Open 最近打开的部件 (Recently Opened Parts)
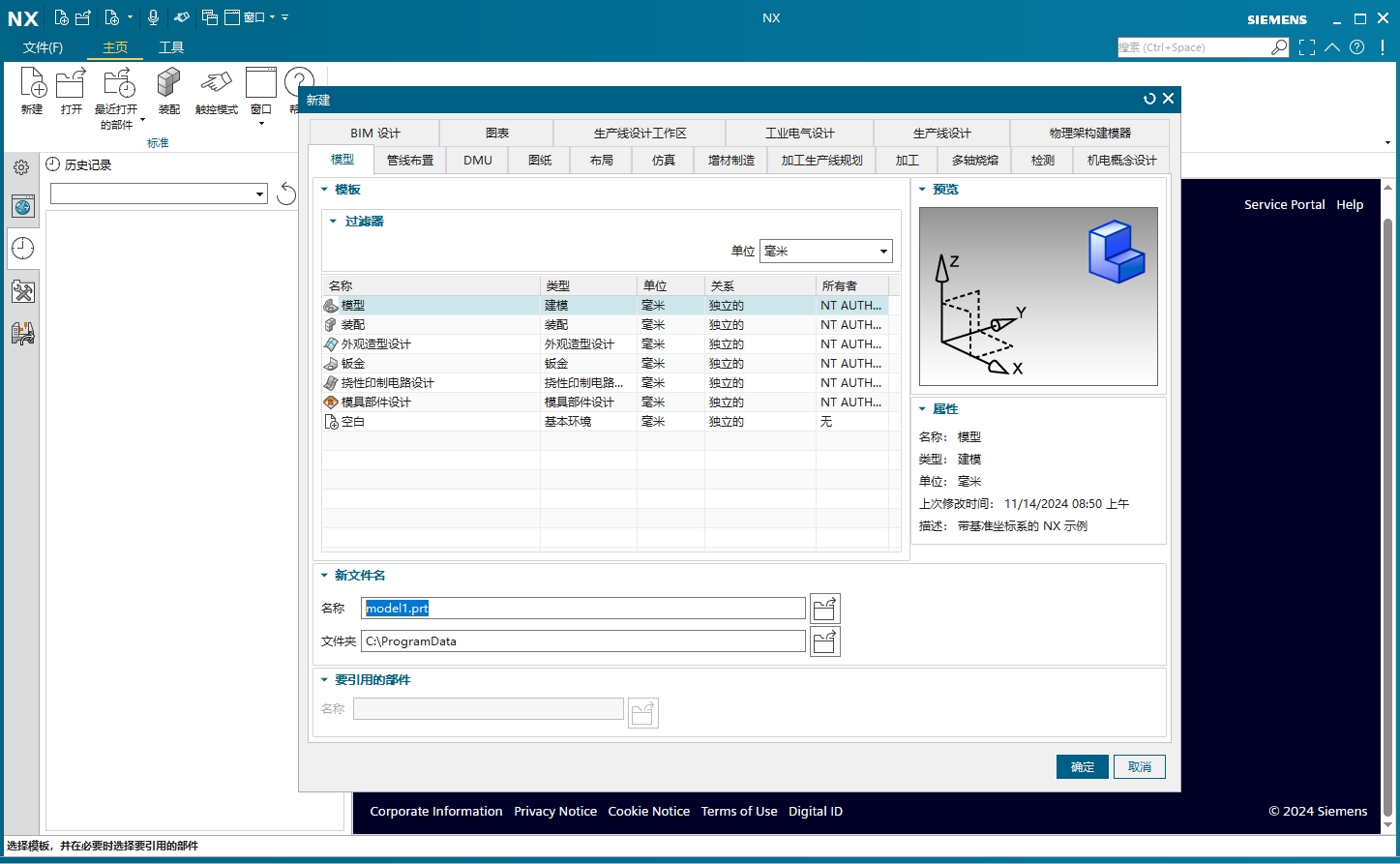1400x864 pixels. (x=118, y=92)
